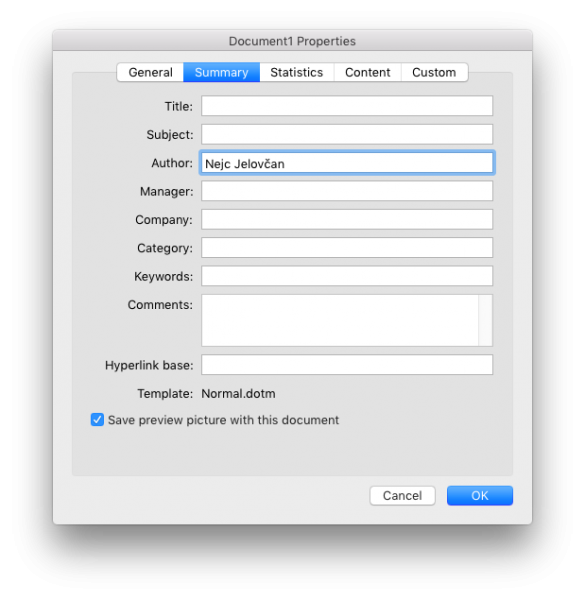Image resolution: width=585 pixels, height=600 pixels.
Task: Open the Custom tab
Action: (x=434, y=72)
